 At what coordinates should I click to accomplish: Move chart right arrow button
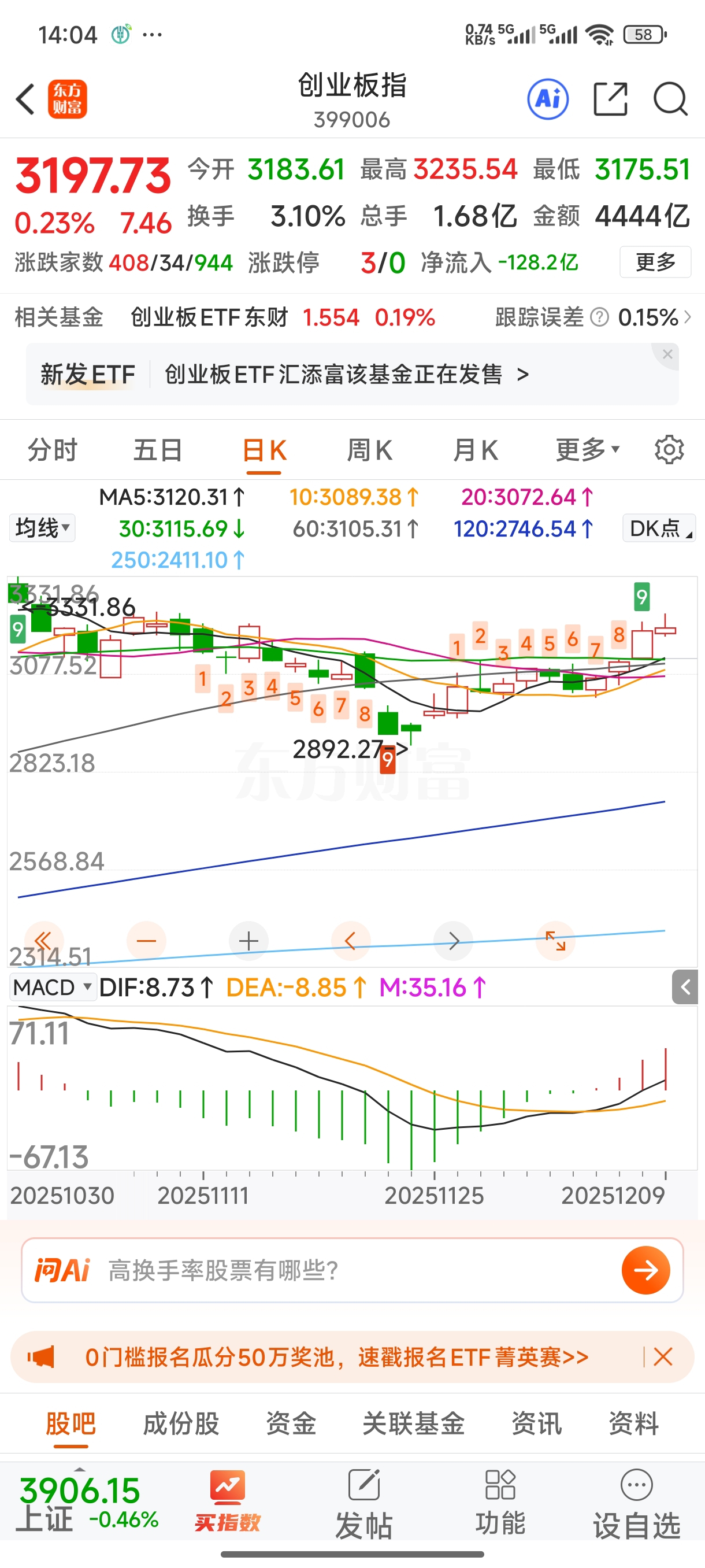tap(453, 941)
